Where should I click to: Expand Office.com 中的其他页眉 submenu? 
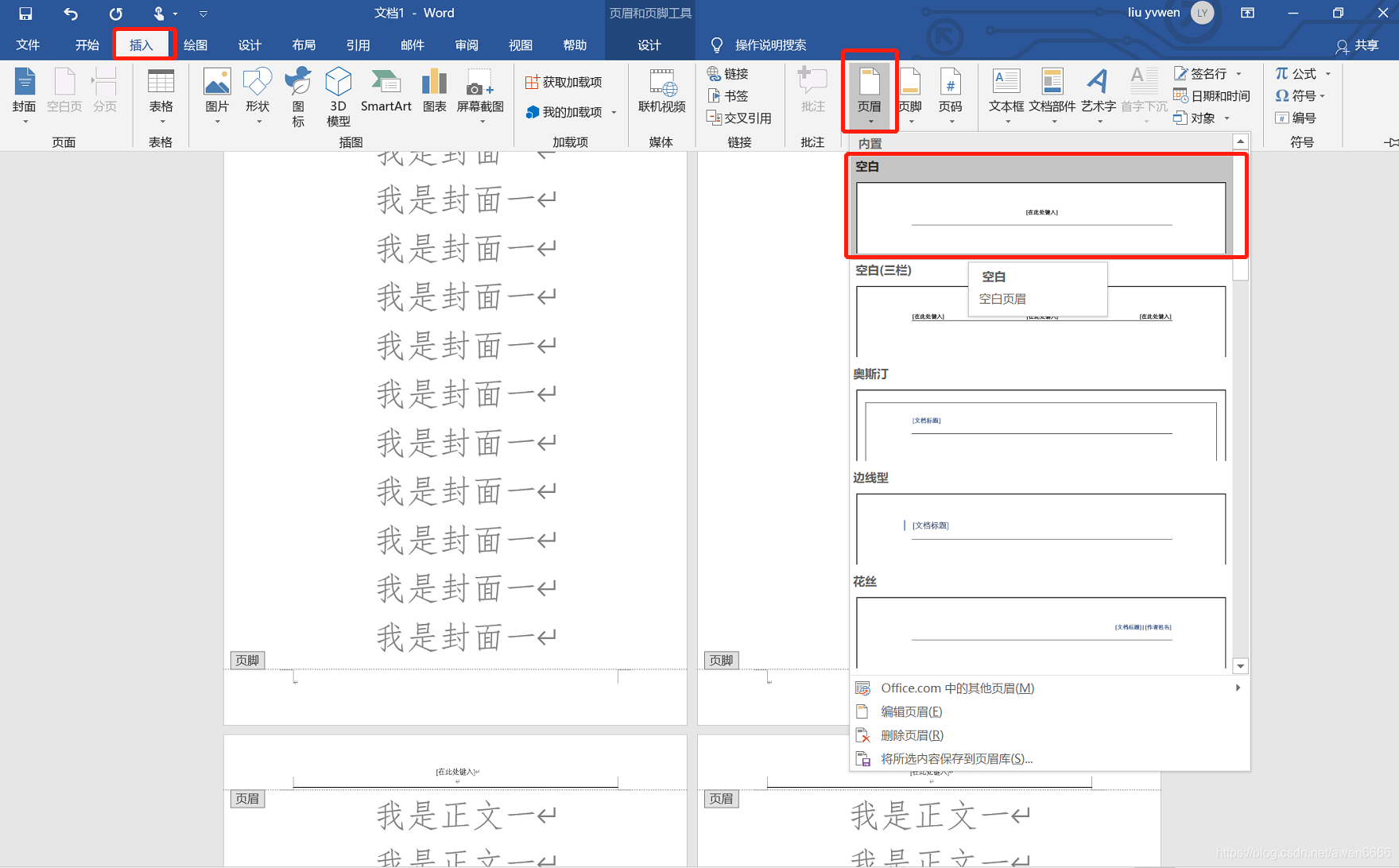[x=1049, y=688]
